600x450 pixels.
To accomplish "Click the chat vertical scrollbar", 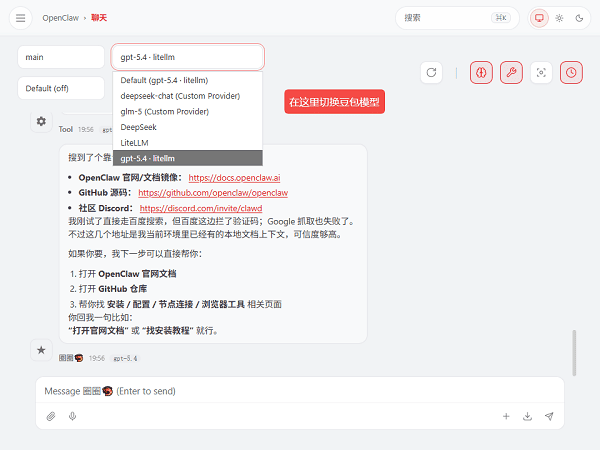I will point(574,352).
